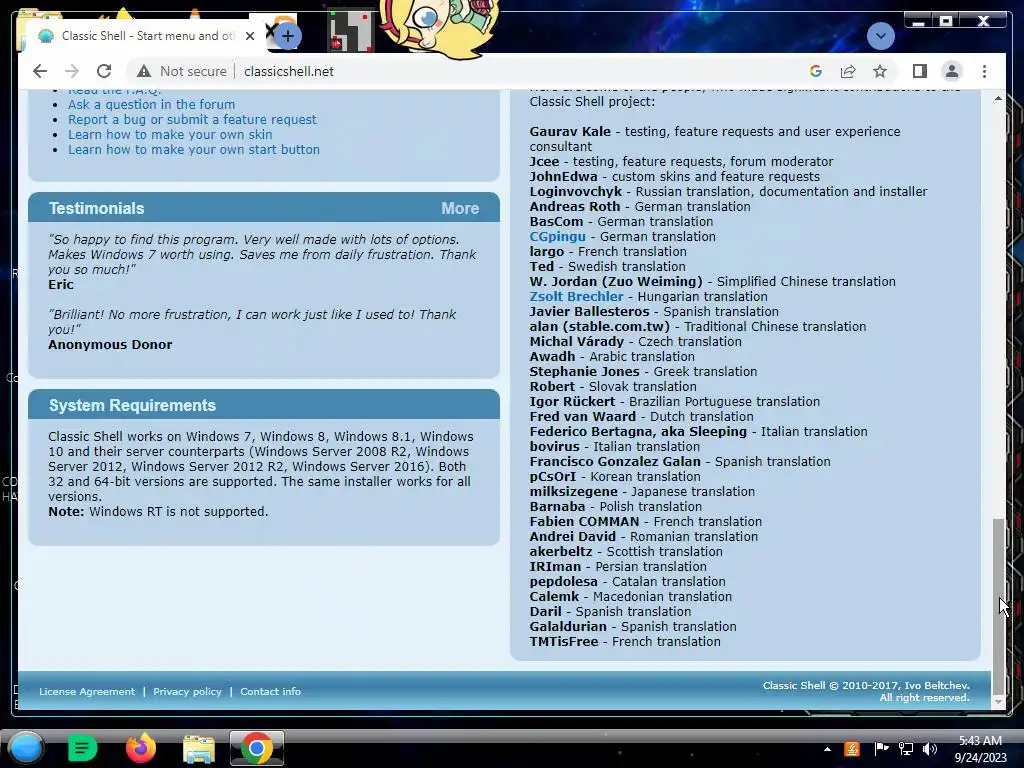Open a new tab with plus button
Screen dimensions: 1024x768
287,36
